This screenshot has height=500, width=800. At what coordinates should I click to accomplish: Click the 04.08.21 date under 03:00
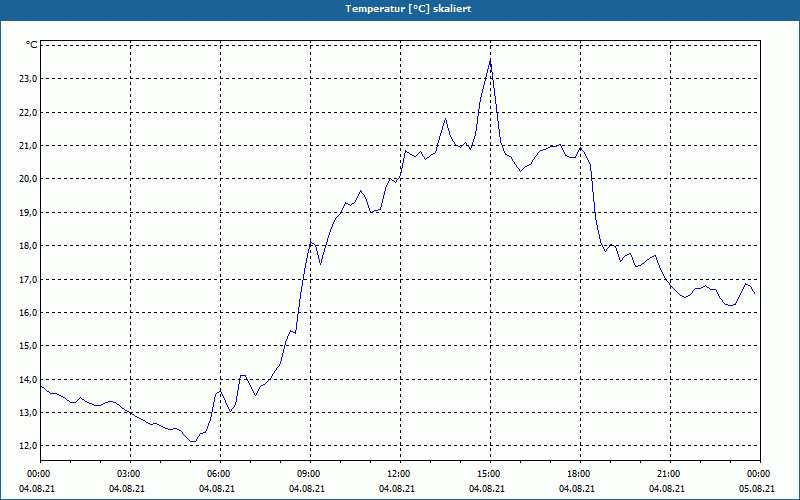pyautogui.click(x=127, y=489)
